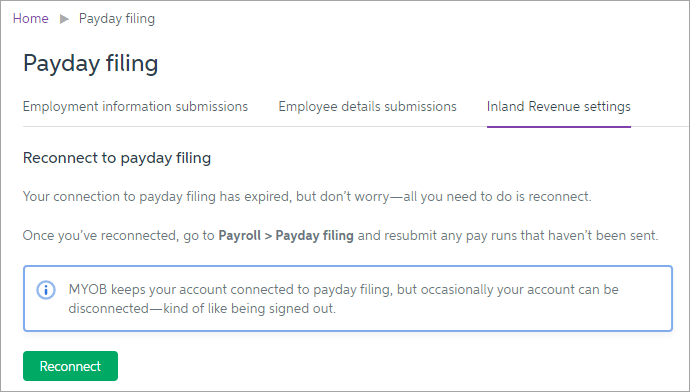
Task: Click the large Payday filing page title
Action: (x=91, y=63)
